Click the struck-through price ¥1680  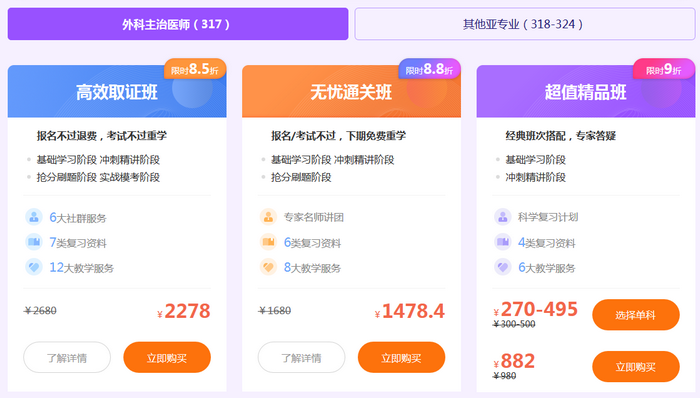(x=275, y=311)
